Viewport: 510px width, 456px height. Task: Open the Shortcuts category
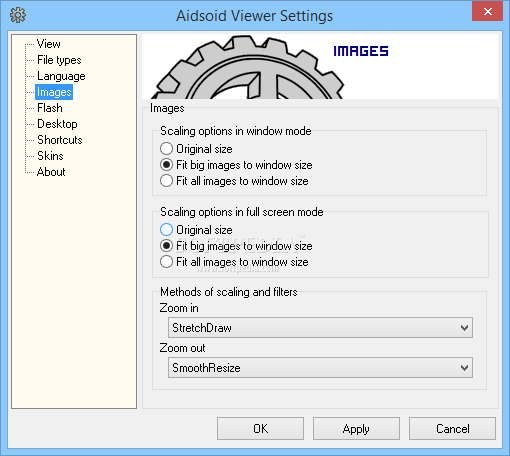[x=60, y=140]
